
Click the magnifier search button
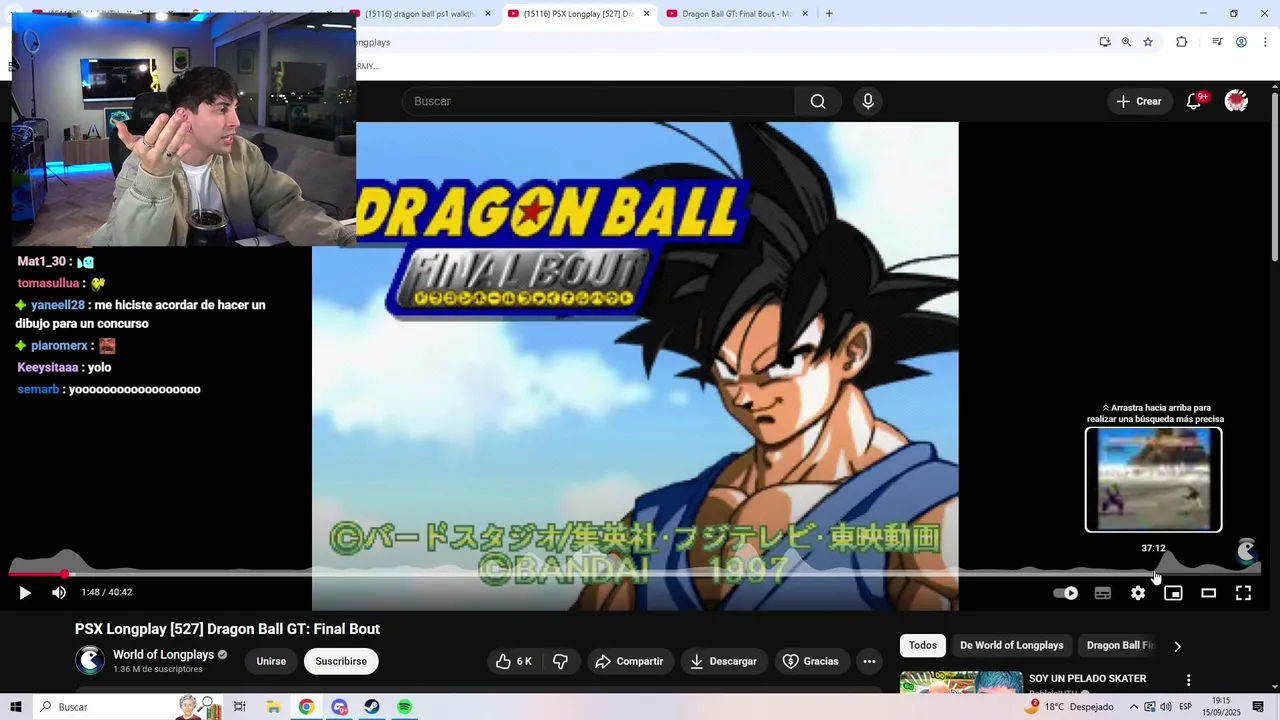point(818,101)
